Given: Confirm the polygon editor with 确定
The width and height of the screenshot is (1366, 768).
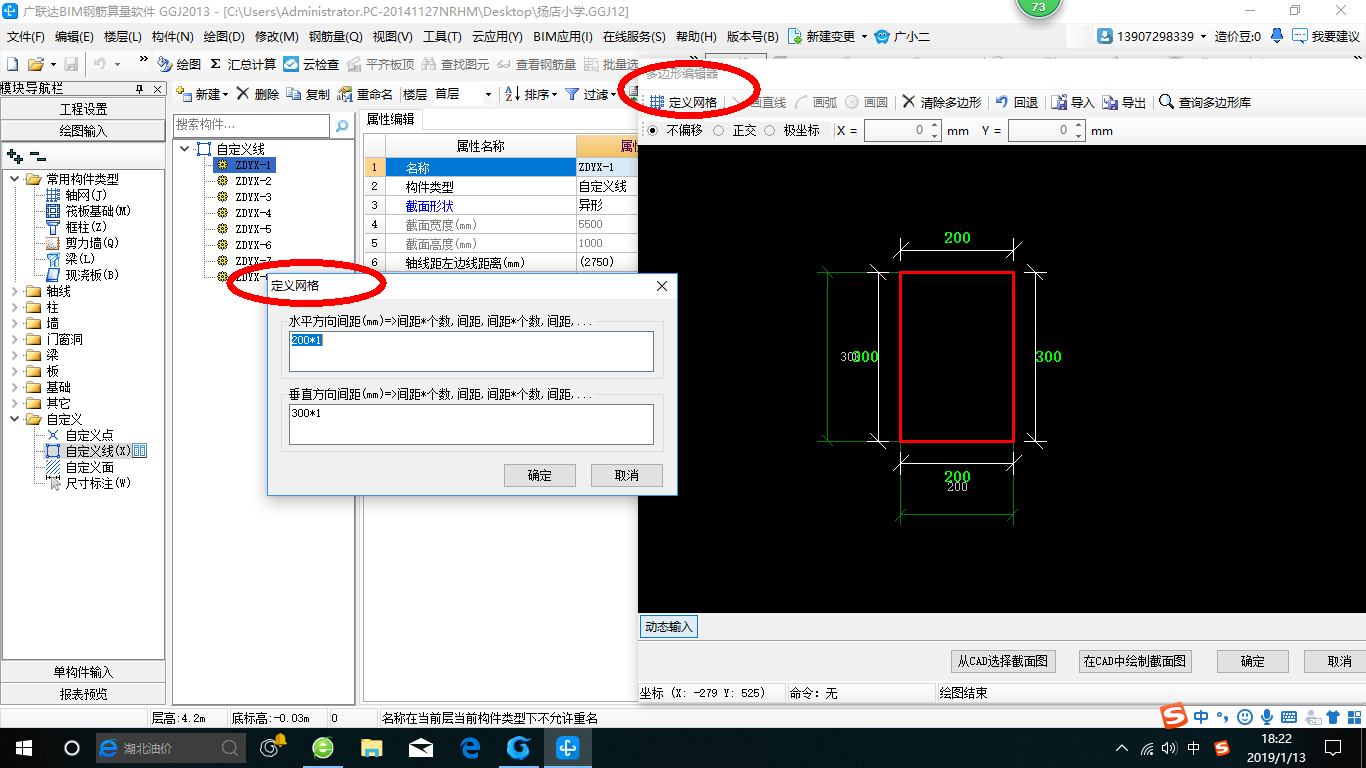Looking at the screenshot, I should tap(1252, 661).
